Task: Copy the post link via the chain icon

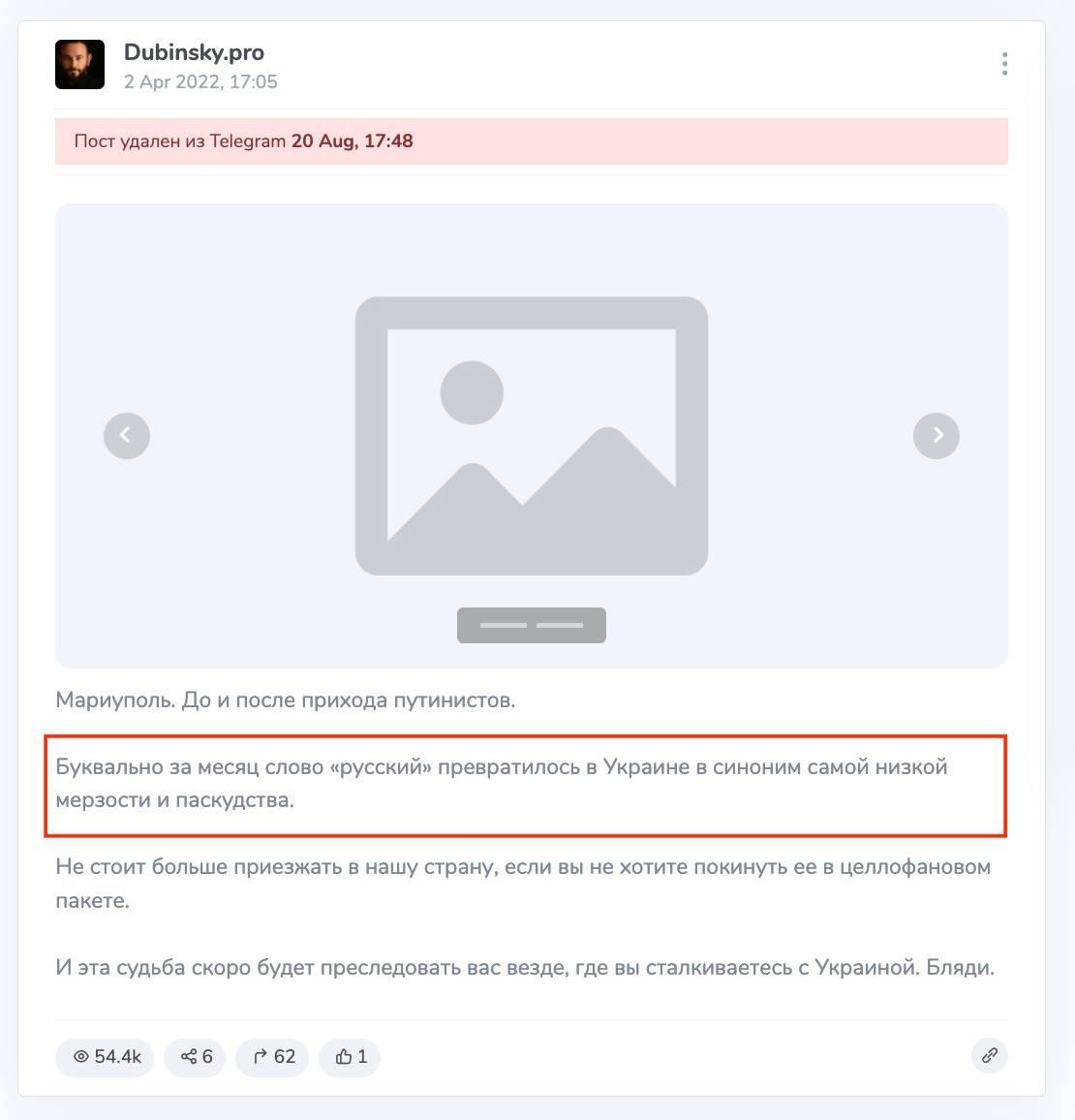Action: click(990, 1056)
